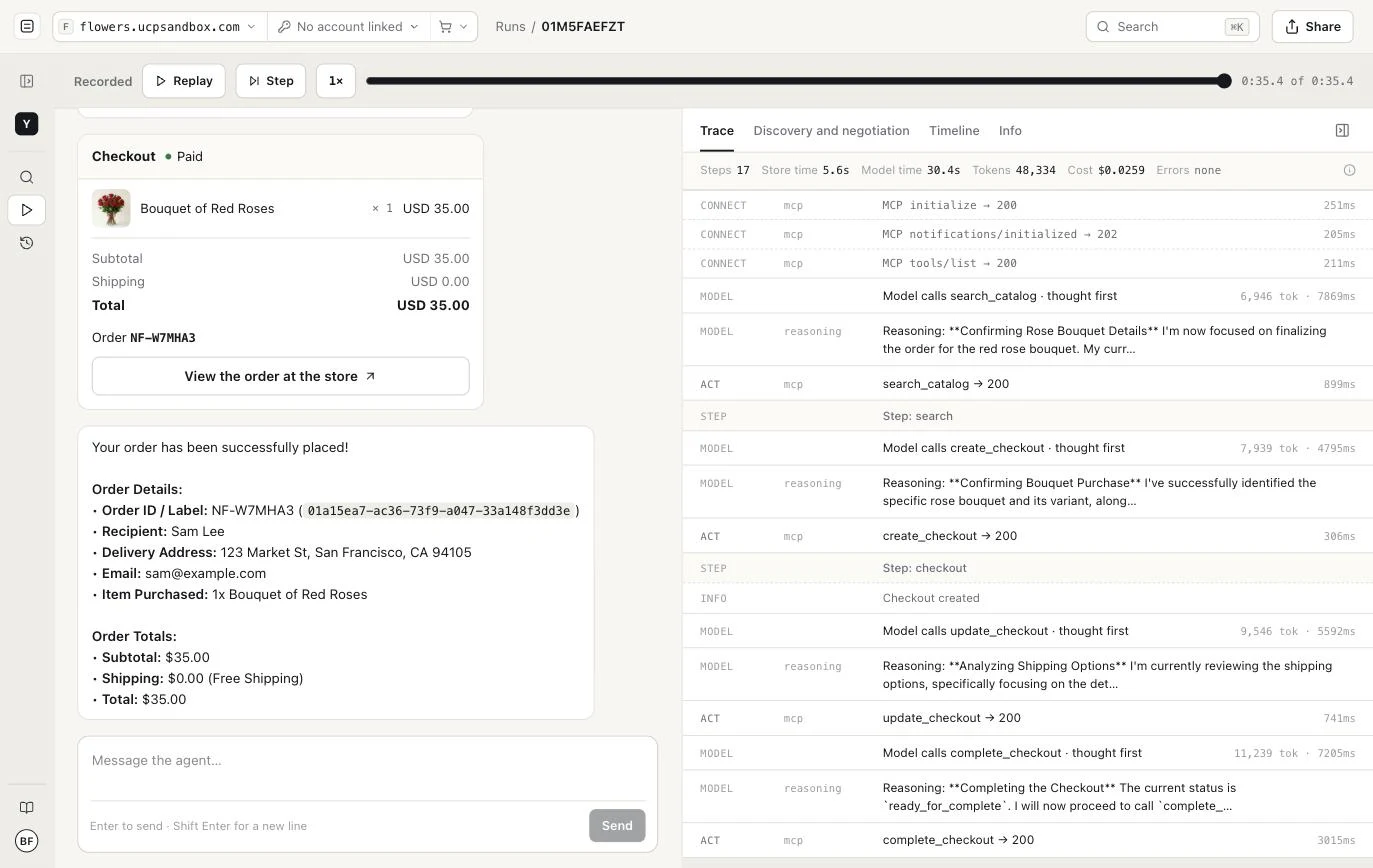Select the create_checkout → 200 trace row
The image size is (1373, 868).
1028,536
